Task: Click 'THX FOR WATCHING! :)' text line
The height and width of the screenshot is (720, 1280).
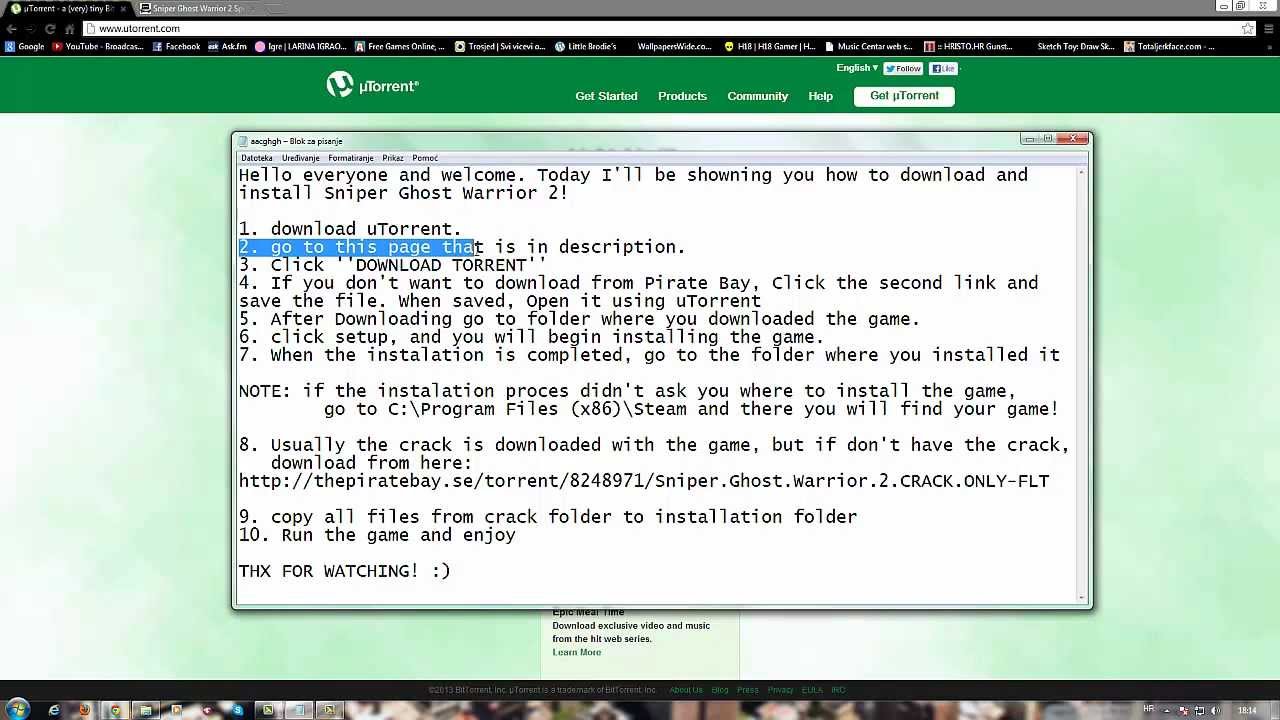Action: pos(344,571)
